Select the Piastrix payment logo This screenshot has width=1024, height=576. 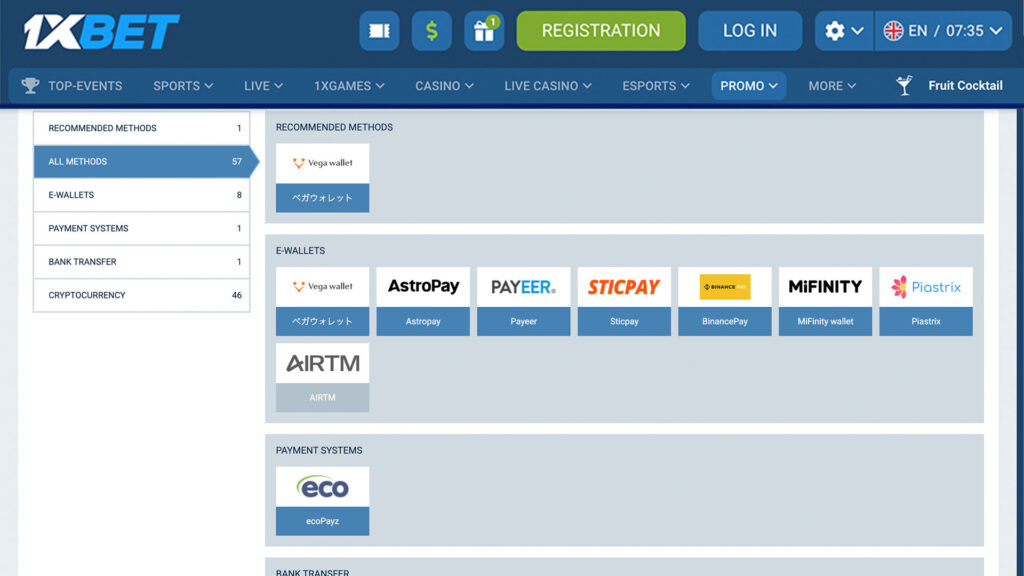click(926, 287)
